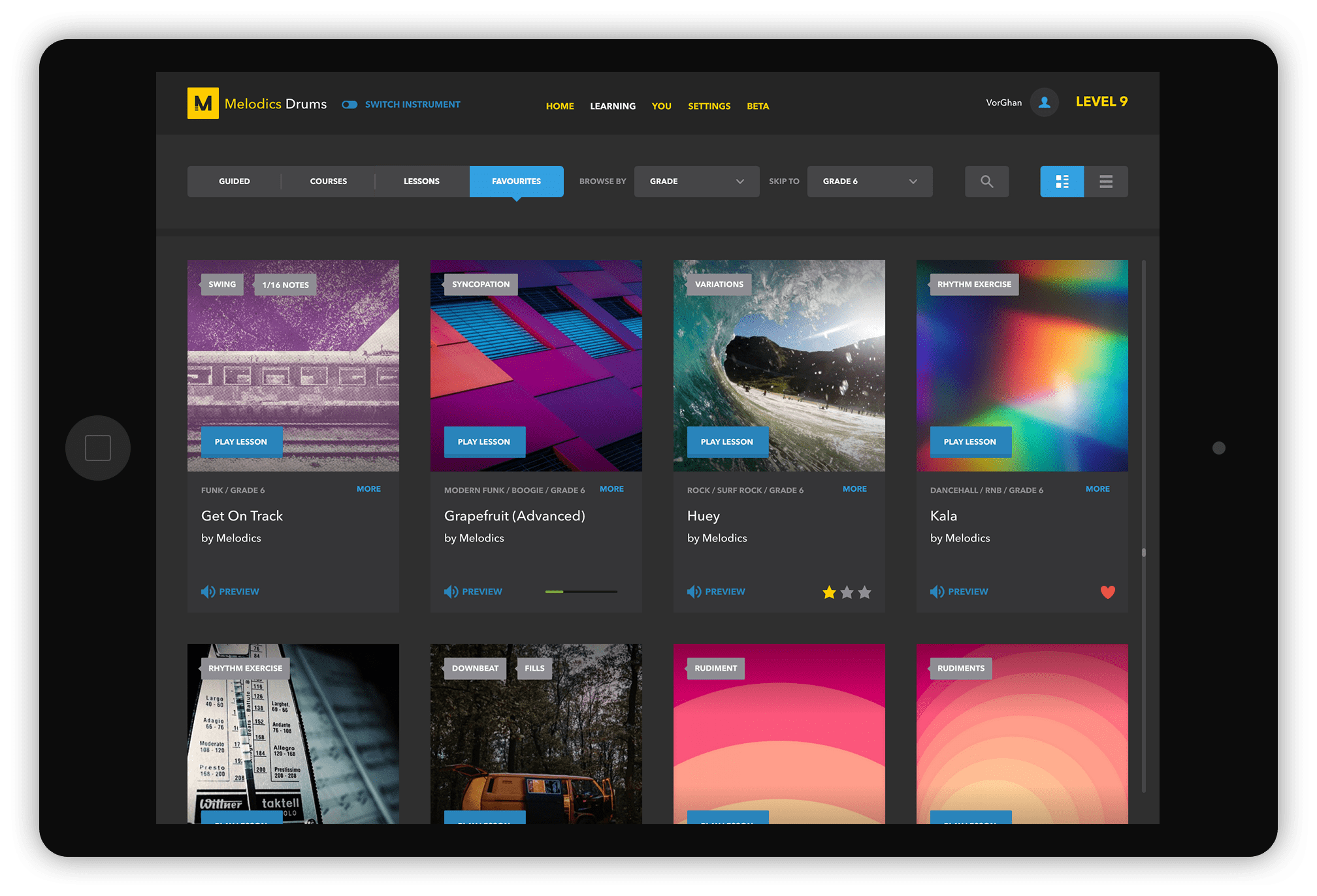
Task: Preview the Grapefruit (Advanced) audio
Action: [473, 591]
